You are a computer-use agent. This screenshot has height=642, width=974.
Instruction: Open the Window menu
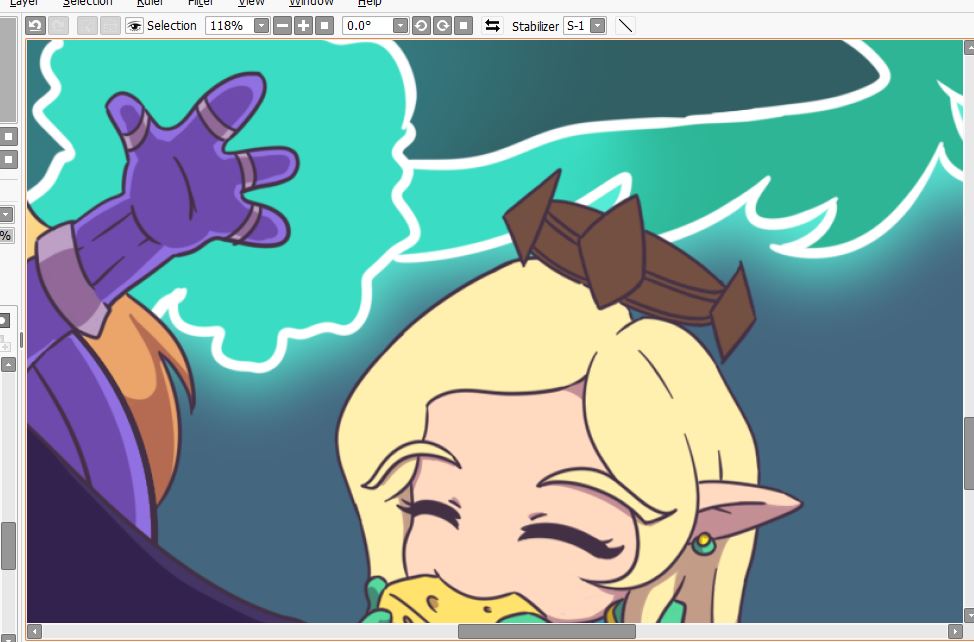pyautogui.click(x=311, y=3)
